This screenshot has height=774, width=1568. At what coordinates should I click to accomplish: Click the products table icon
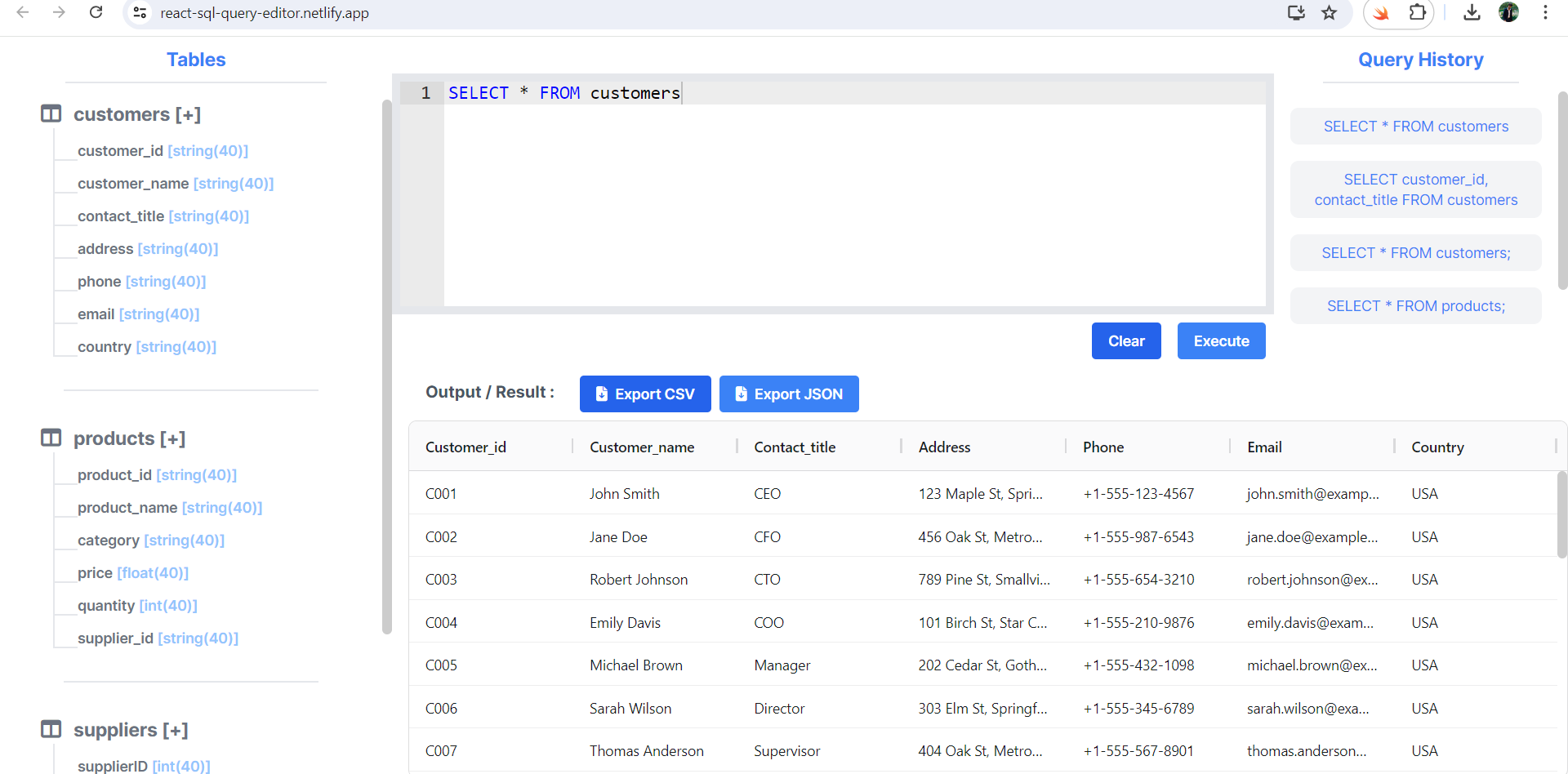51,438
